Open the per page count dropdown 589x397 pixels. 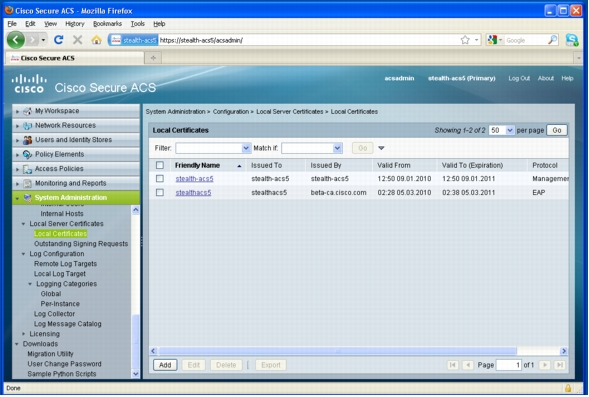501,130
